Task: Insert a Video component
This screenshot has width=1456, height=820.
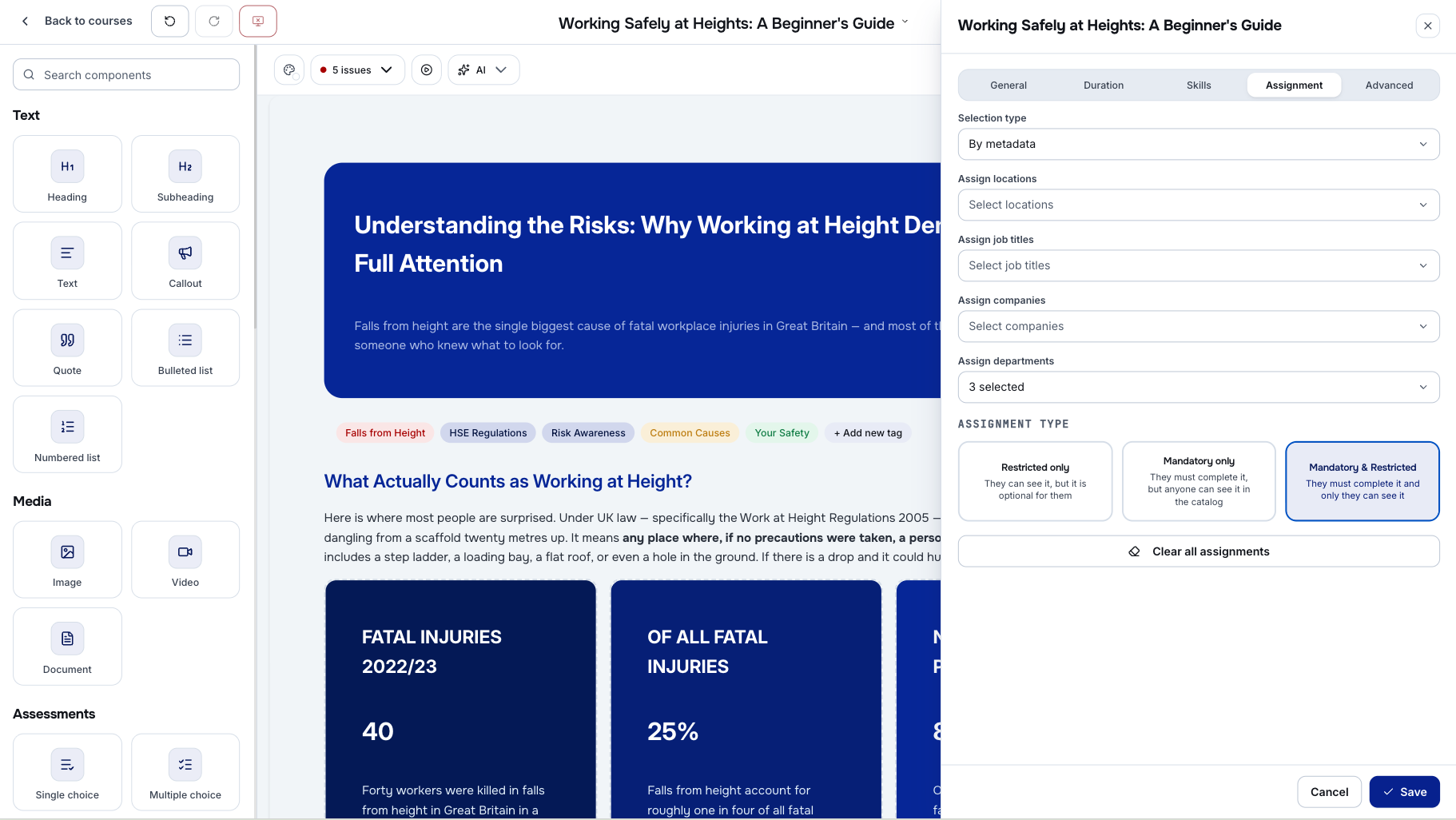Action: (x=185, y=559)
